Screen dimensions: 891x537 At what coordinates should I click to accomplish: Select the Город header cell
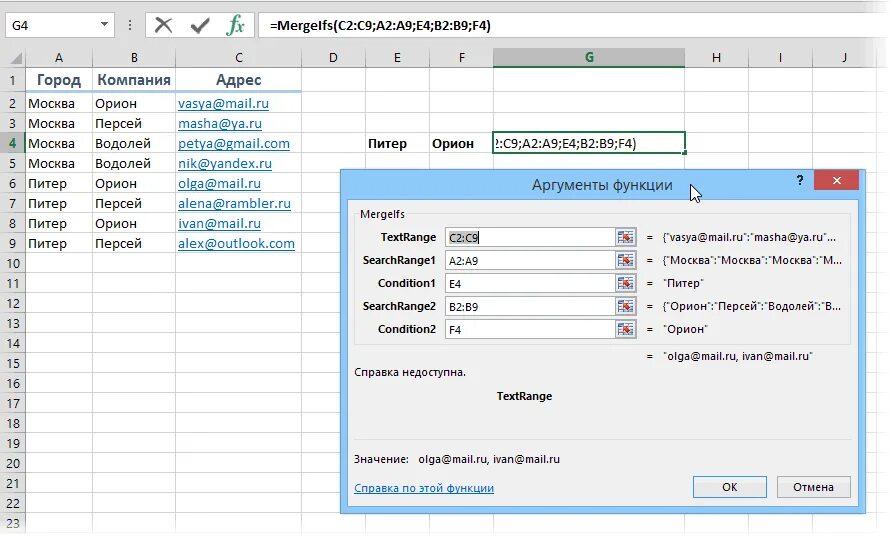[59, 80]
